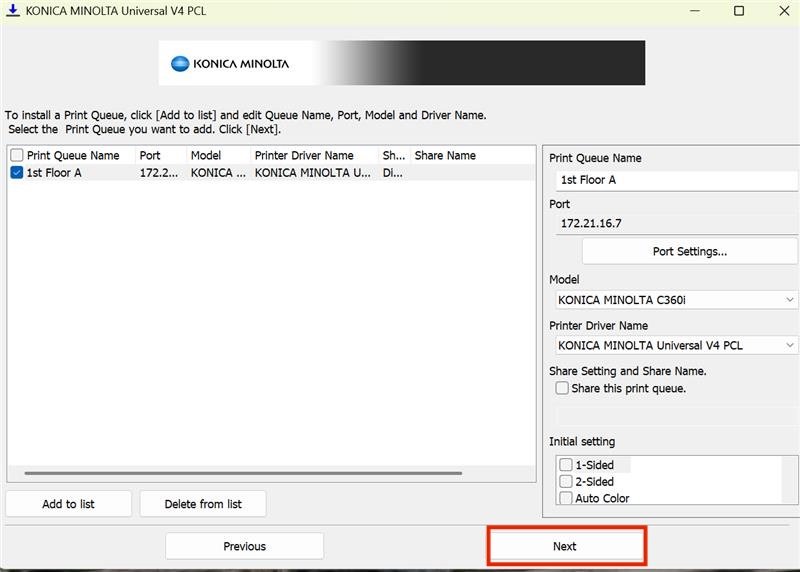The image size is (800, 572).
Task: Click the Di... share cell
Action: click(392, 172)
